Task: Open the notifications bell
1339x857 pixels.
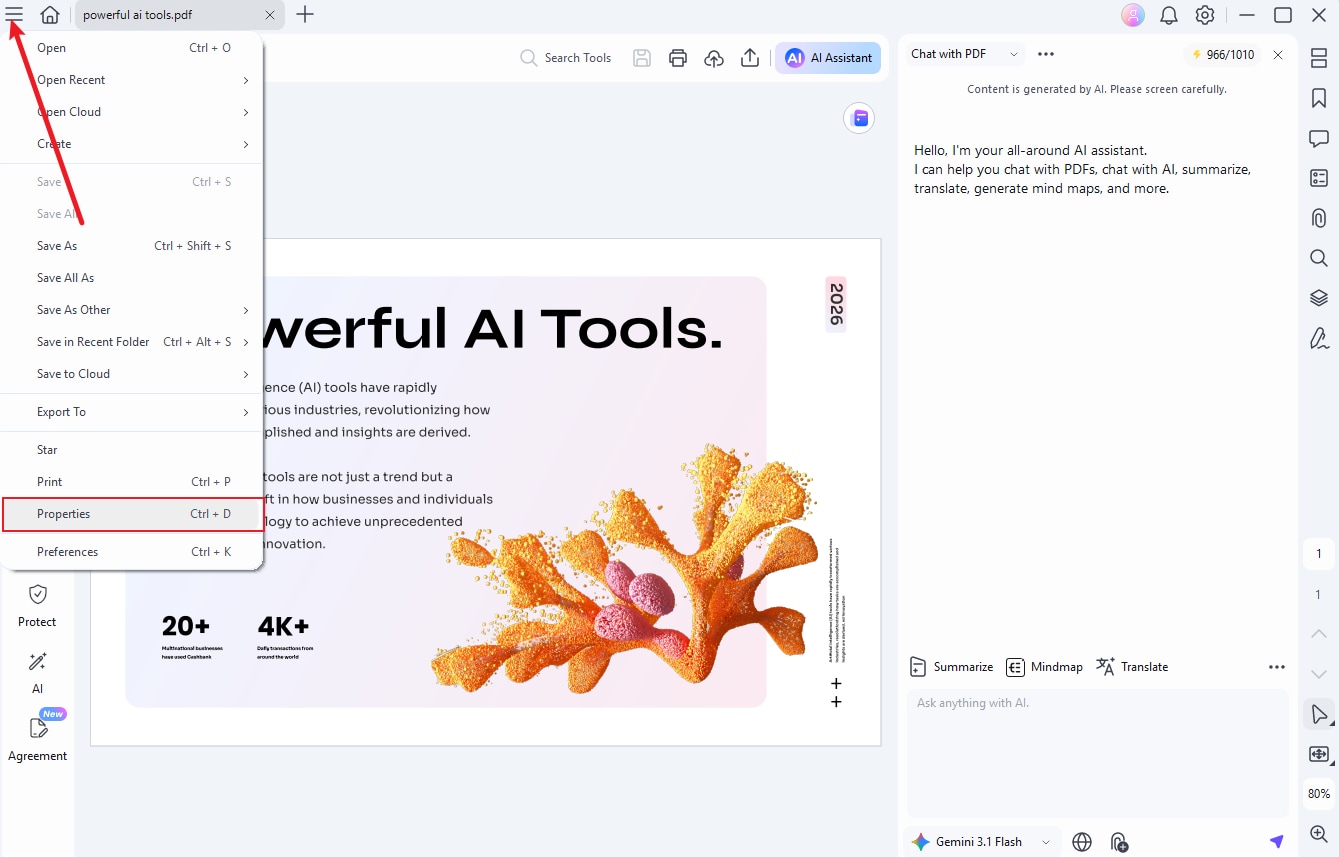Action: [1168, 15]
